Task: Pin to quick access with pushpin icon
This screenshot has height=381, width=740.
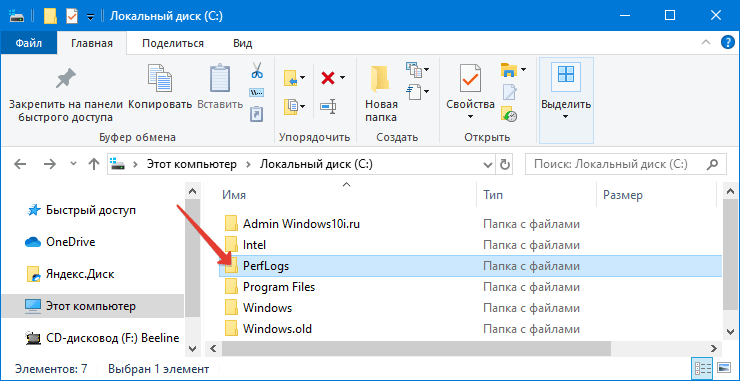Action: 66,78
